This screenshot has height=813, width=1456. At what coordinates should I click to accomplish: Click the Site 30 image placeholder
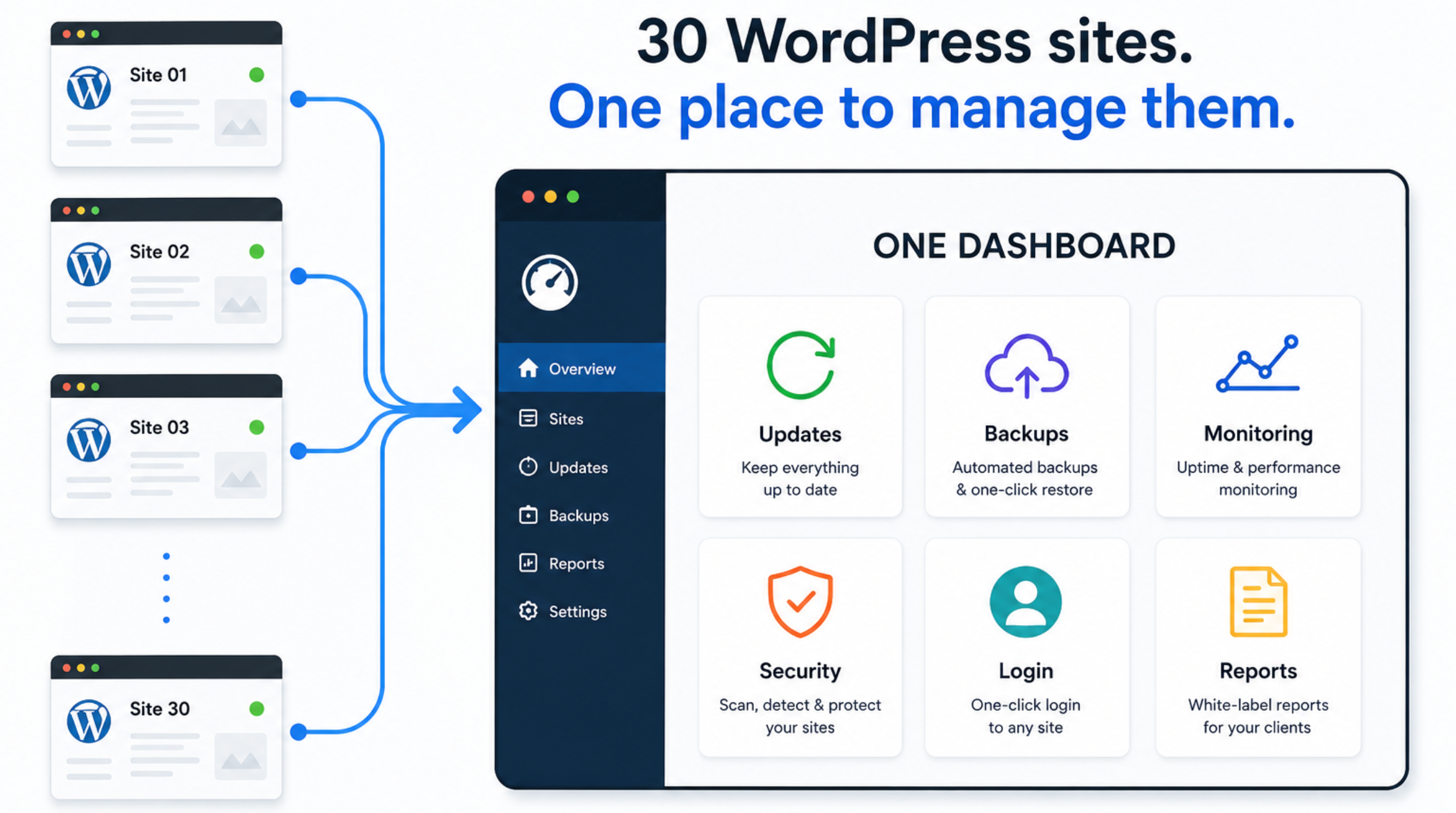240,757
